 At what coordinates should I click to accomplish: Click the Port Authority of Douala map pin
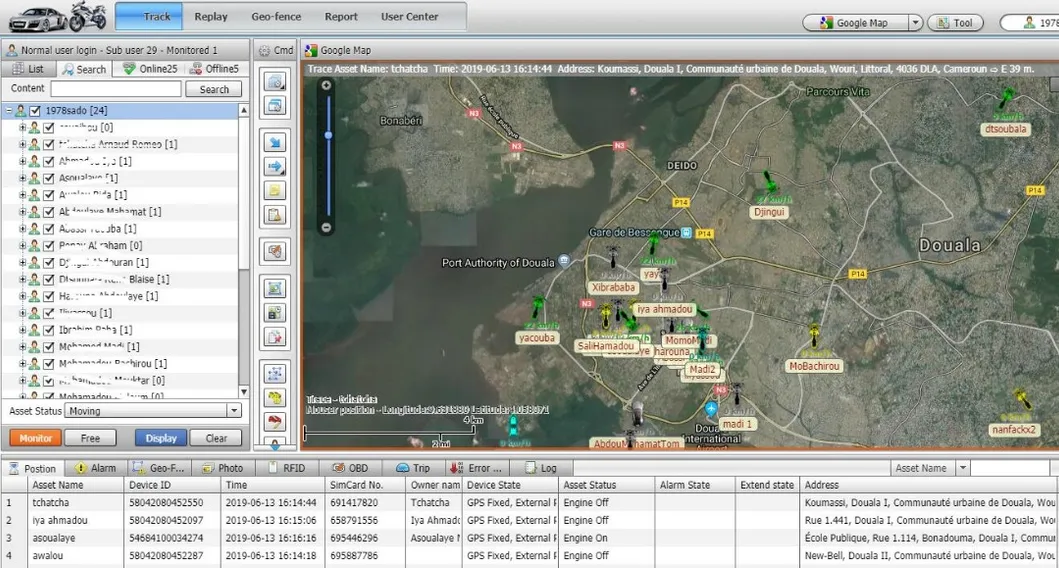tap(564, 261)
